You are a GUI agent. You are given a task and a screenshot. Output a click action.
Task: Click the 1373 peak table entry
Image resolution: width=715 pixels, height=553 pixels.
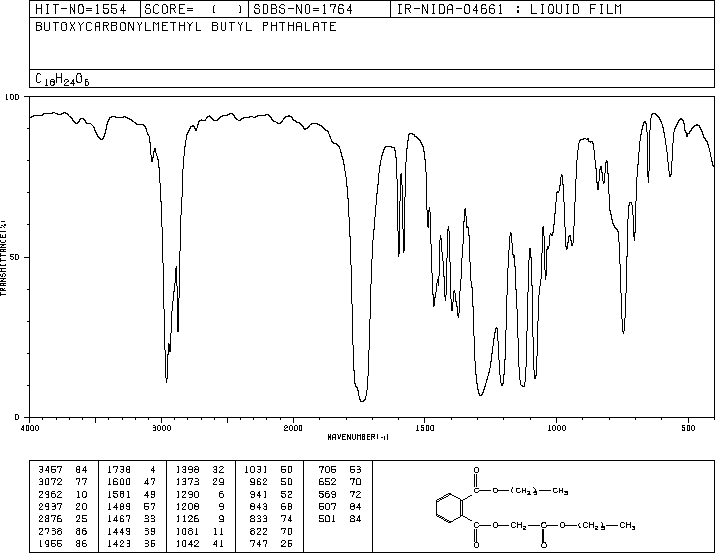point(200,482)
